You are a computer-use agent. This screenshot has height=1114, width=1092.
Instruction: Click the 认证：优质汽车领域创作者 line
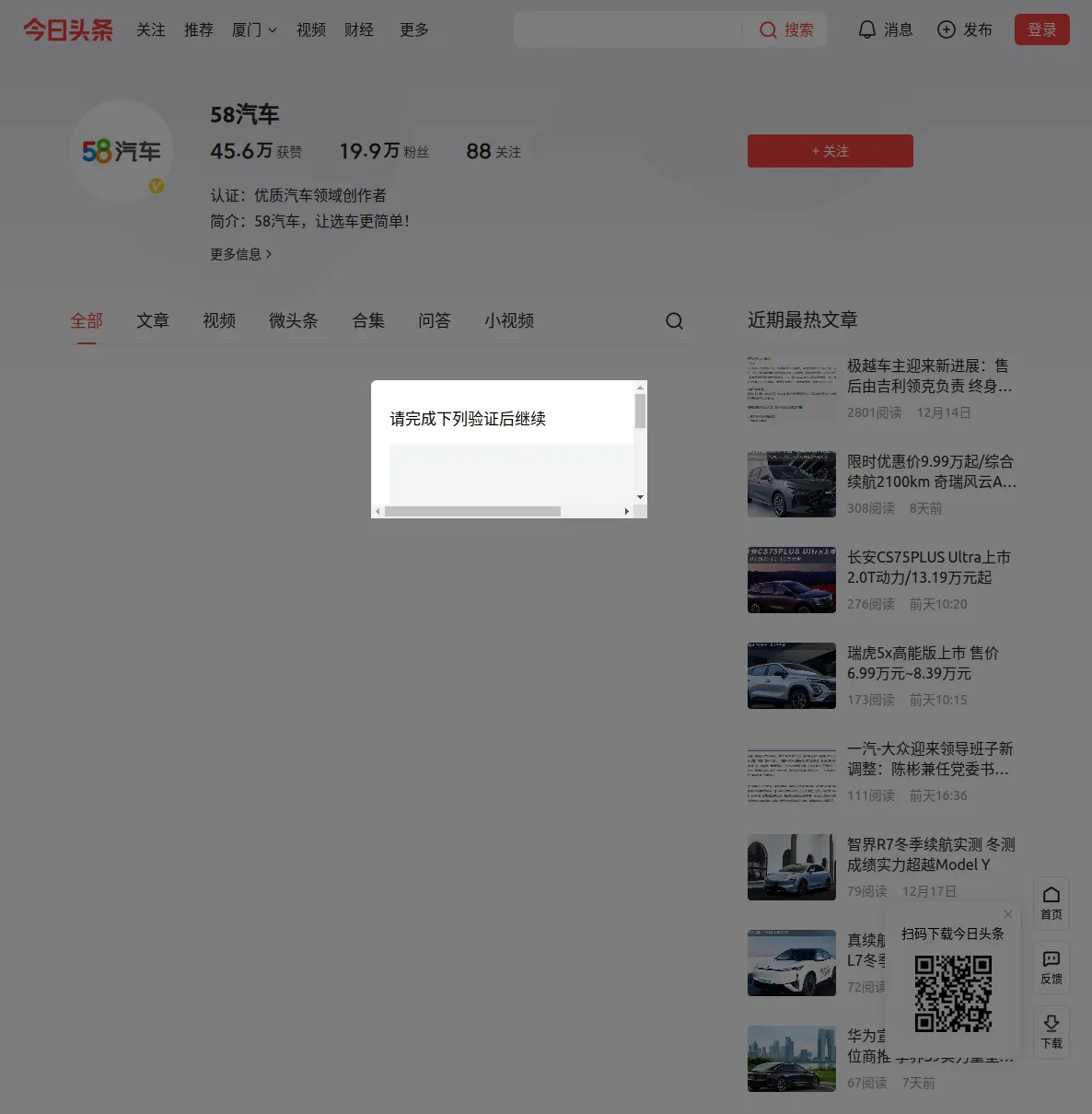pos(298,195)
